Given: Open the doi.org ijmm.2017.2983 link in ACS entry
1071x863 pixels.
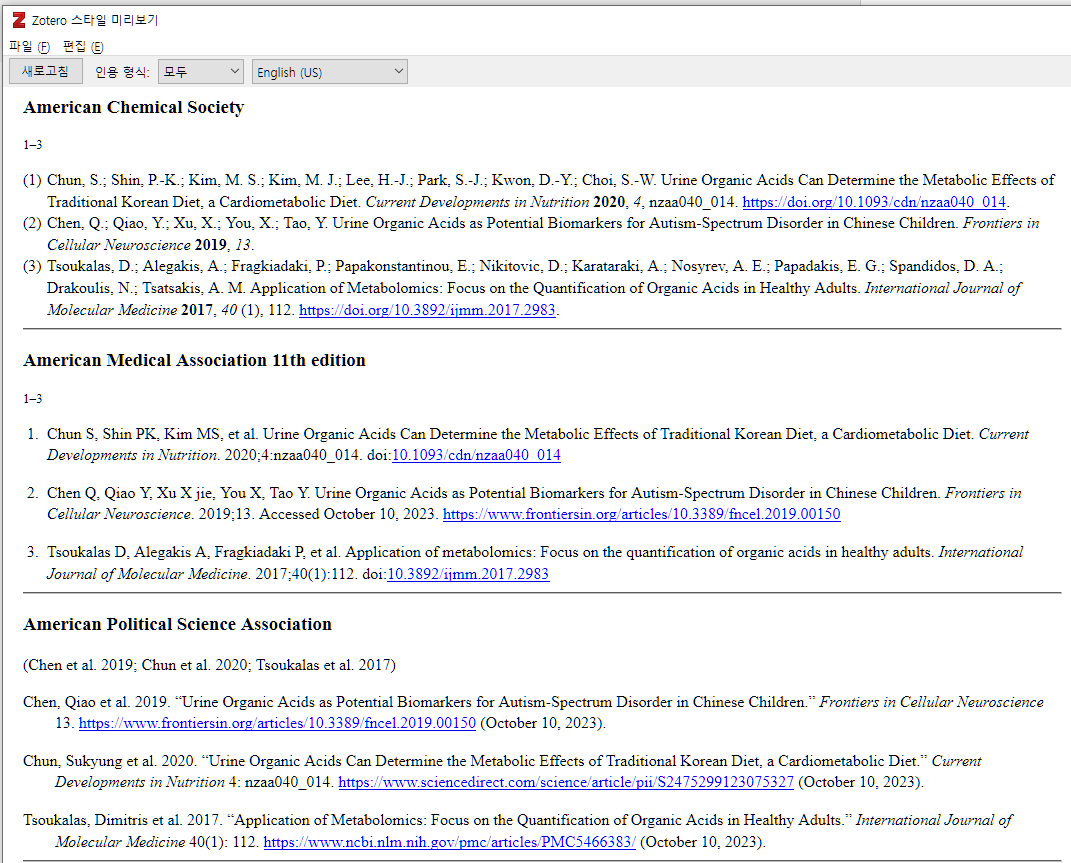Looking at the screenshot, I should tap(427, 310).
